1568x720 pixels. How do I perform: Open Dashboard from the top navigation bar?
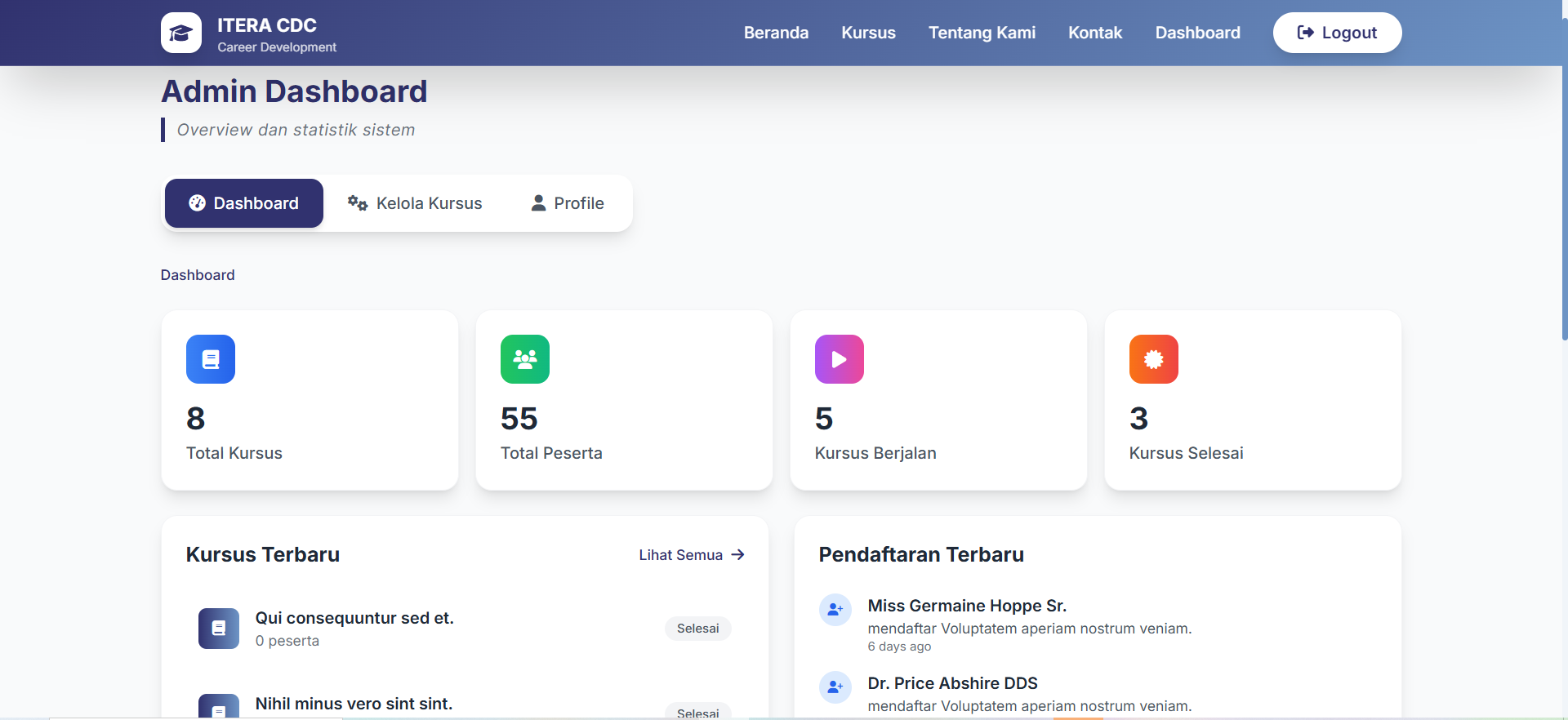point(1197,33)
